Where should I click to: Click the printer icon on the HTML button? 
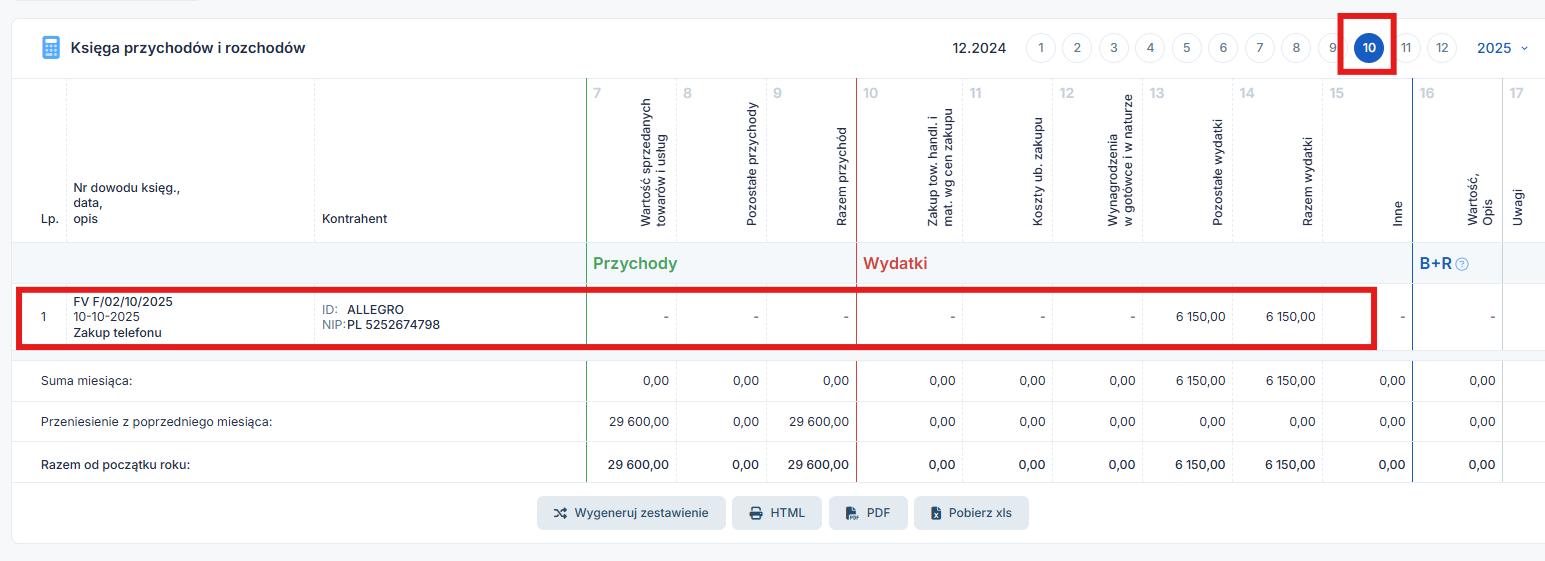pos(755,513)
